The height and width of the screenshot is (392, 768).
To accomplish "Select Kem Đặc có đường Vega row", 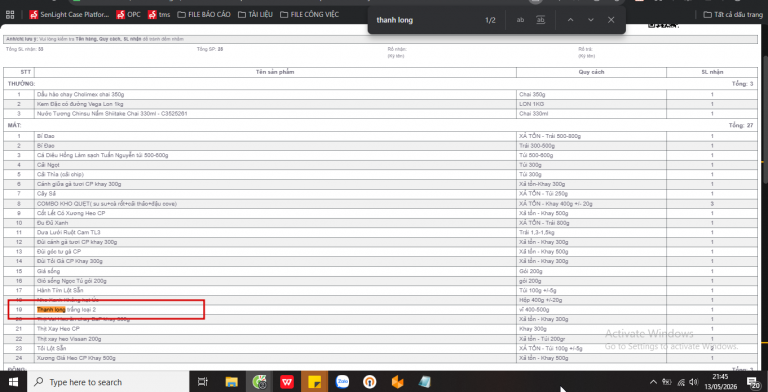I will click(381, 104).
